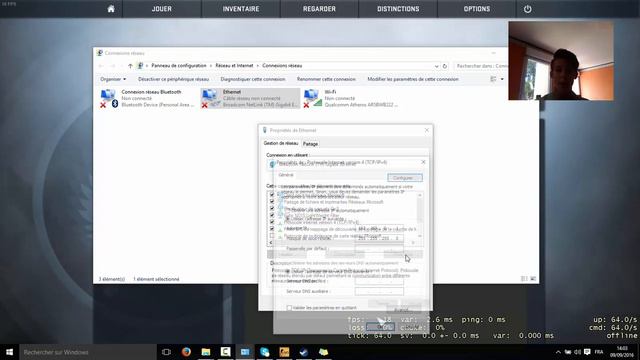The image size is (640, 360).
Task: Open the last pinned taskbar app
Action: point(323,352)
